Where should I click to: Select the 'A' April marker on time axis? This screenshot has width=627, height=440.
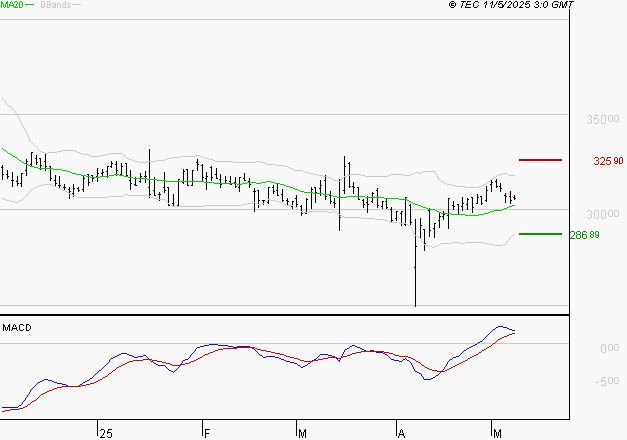click(x=402, y=431)
